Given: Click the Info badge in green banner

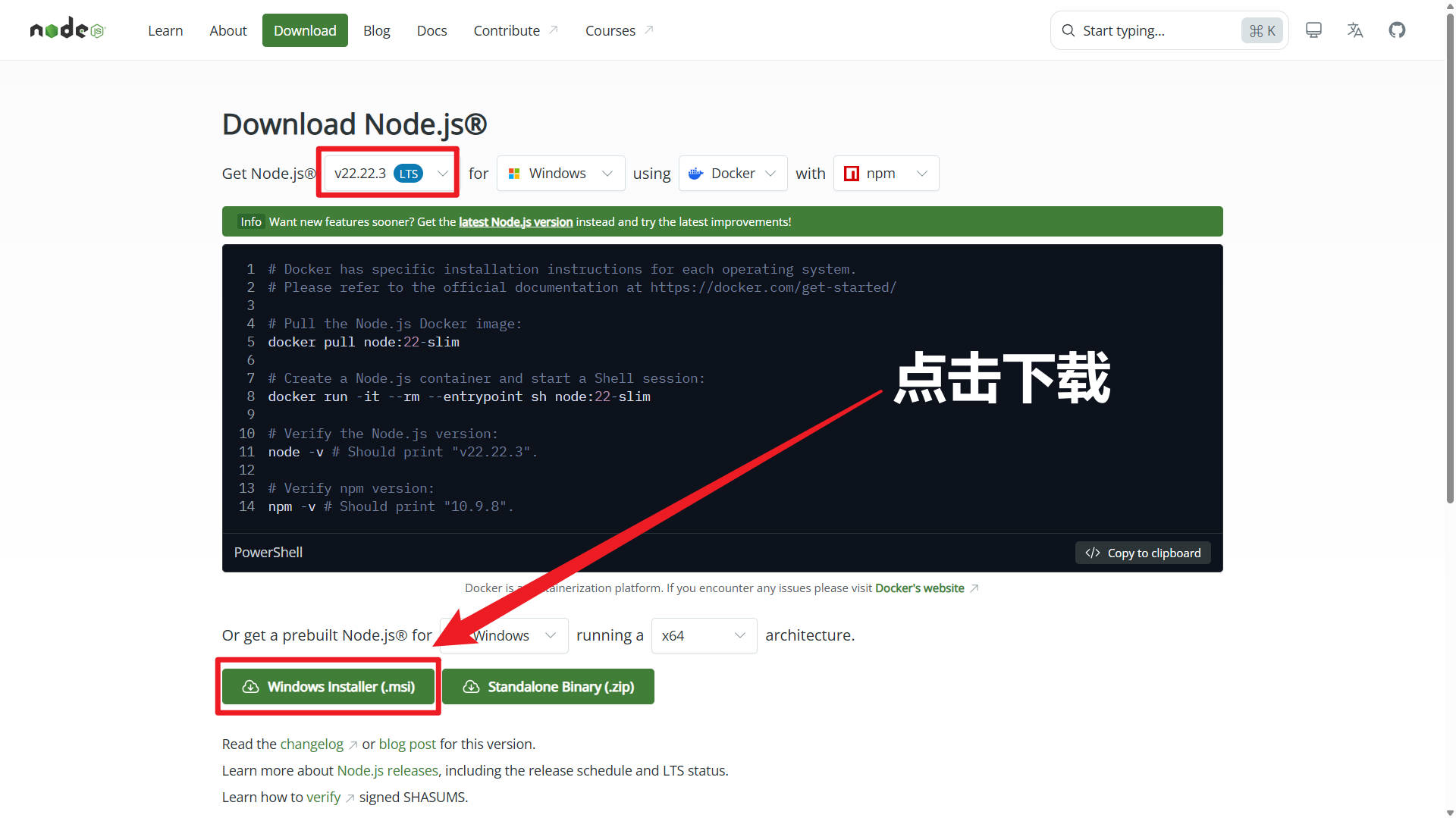Looking at the screenshot, I should pos(251,221).
